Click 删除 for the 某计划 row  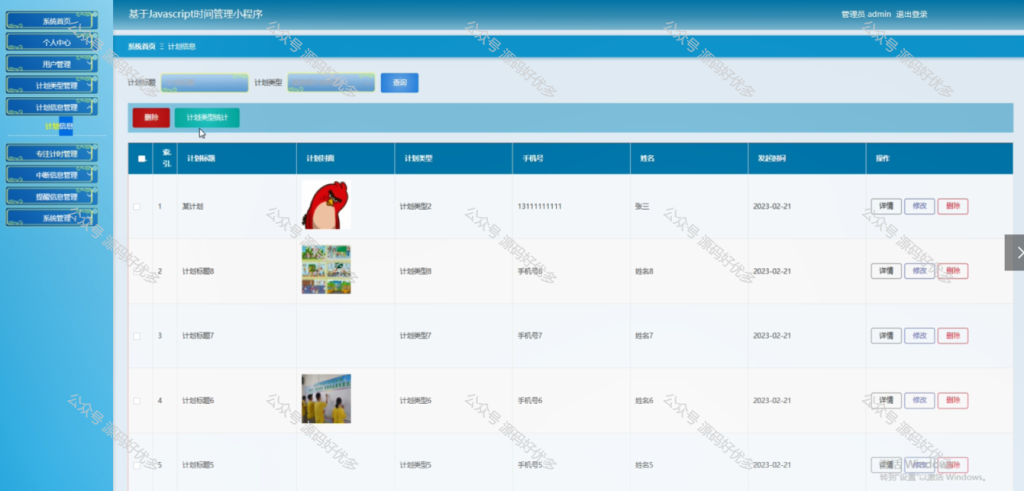pyautogui.click(x=953, y=206)
